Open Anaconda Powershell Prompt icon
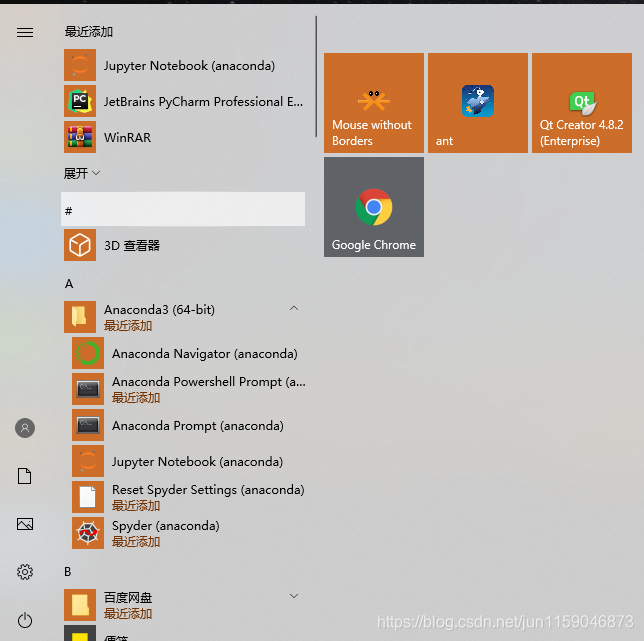644x641 pixels. pyautogui.click(x=88, y=389)
